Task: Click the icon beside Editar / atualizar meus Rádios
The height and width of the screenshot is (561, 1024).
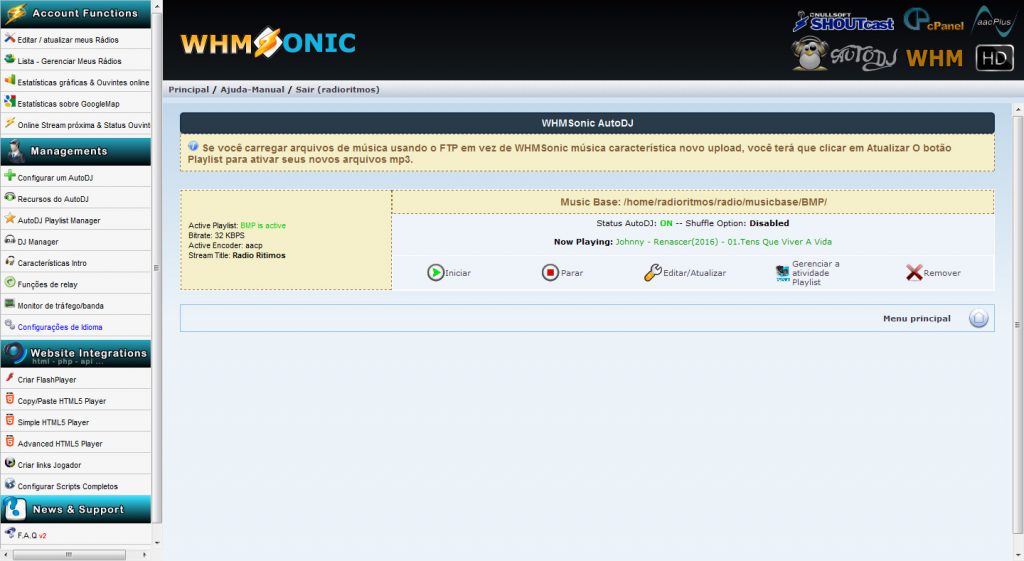Action: (9, 38)
